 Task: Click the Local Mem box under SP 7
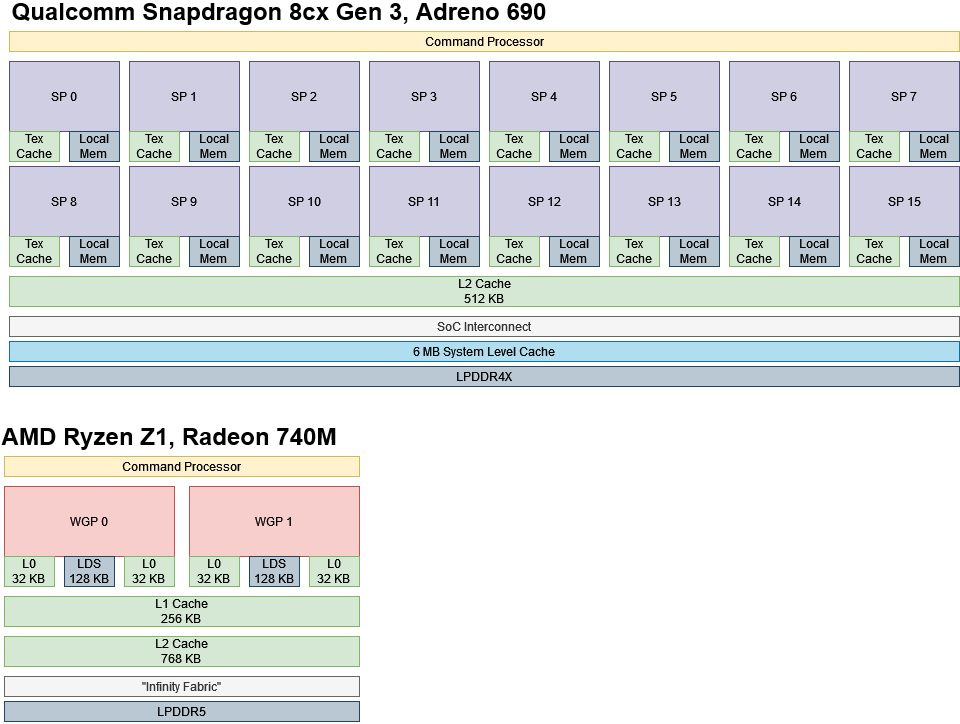tap(934, 146)
